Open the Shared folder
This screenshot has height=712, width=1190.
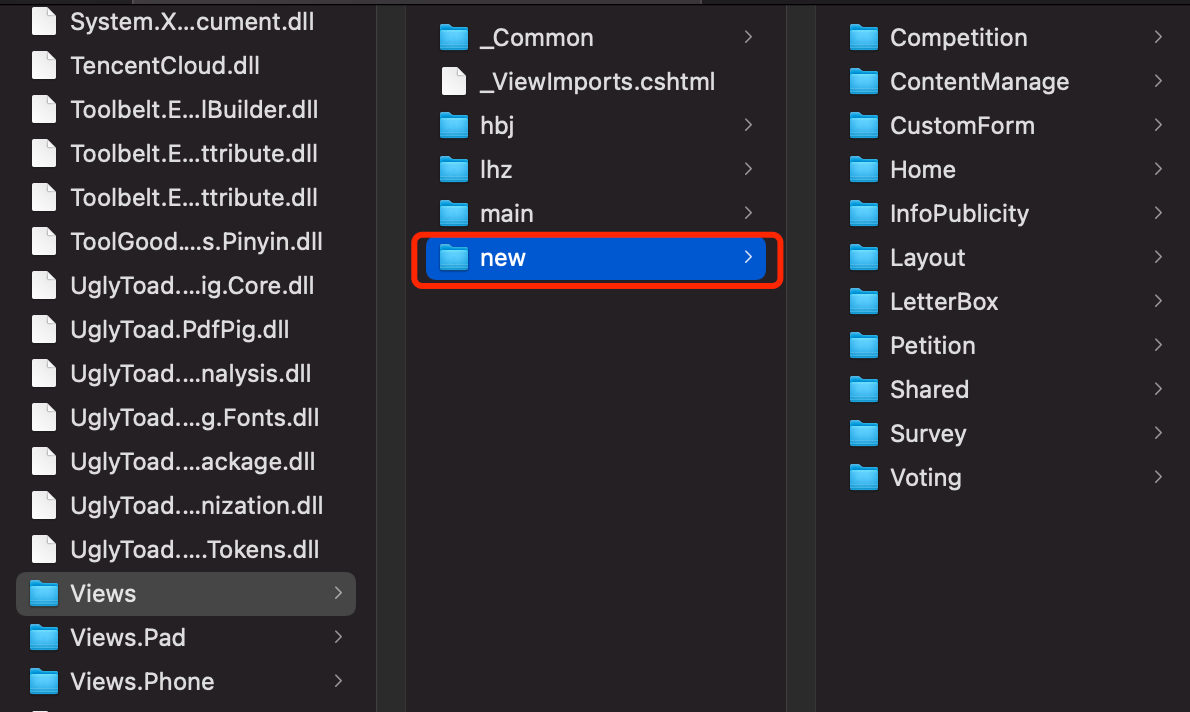pos(929,390)
